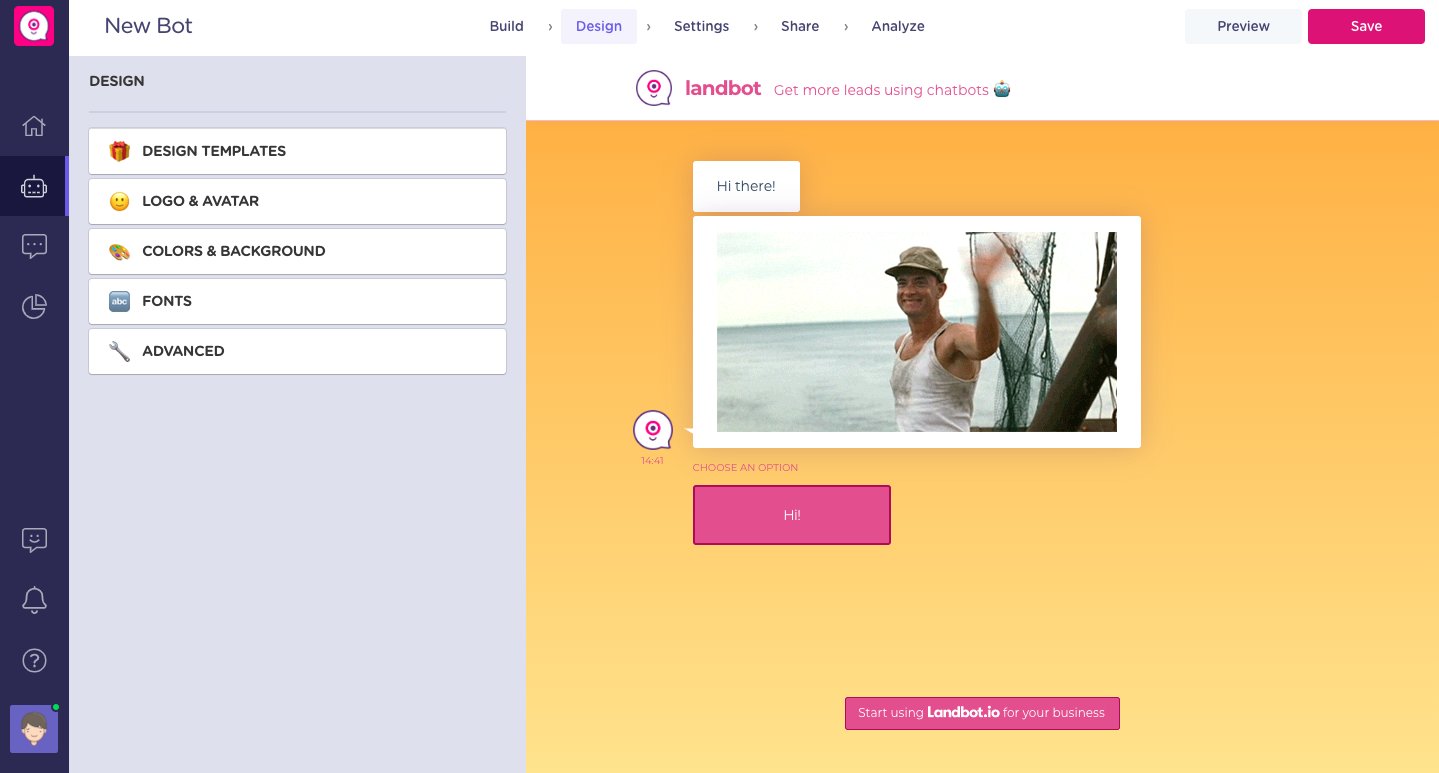This screenshot has height=773, width=1439.
Task: Open the Share step
Action: click(800, 26)
